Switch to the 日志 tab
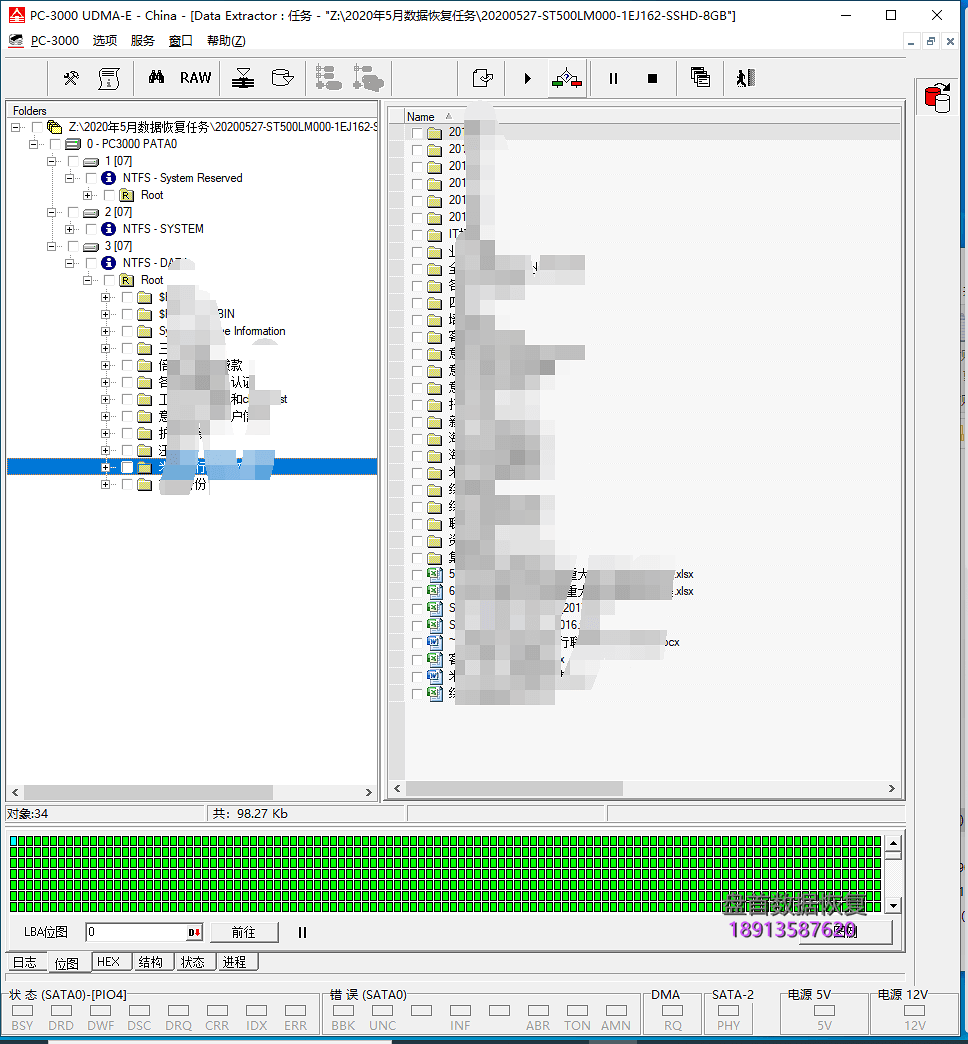Viewport: 968px width, 1044px height. [x=25, y=962]
